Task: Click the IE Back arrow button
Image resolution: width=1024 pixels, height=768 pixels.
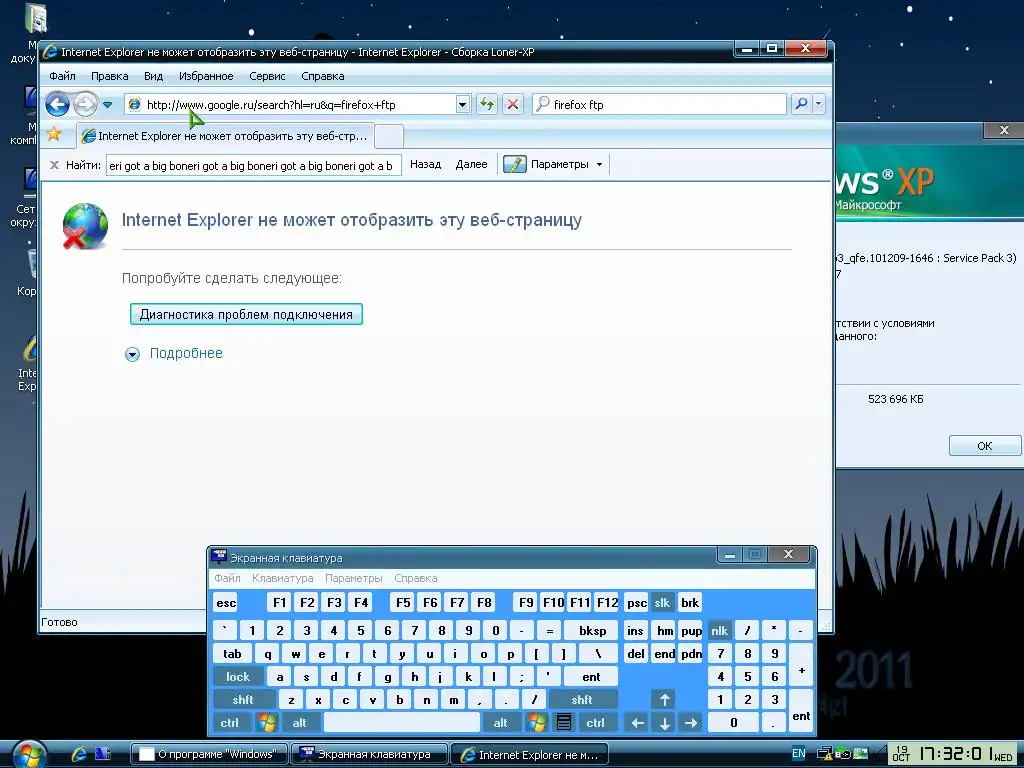Action: [x=57, y=104]
